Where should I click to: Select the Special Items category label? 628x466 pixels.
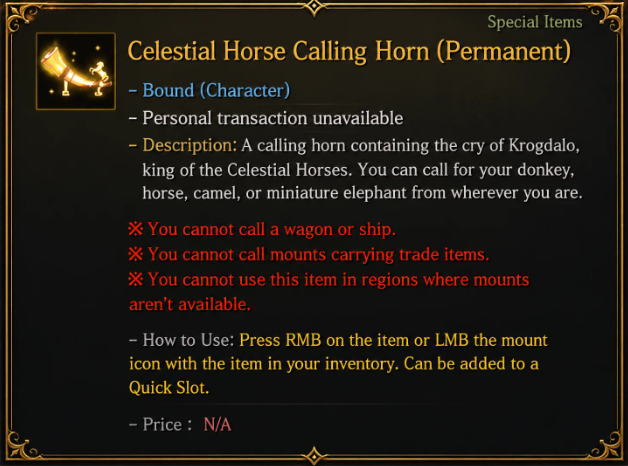(x=535, y=22)
